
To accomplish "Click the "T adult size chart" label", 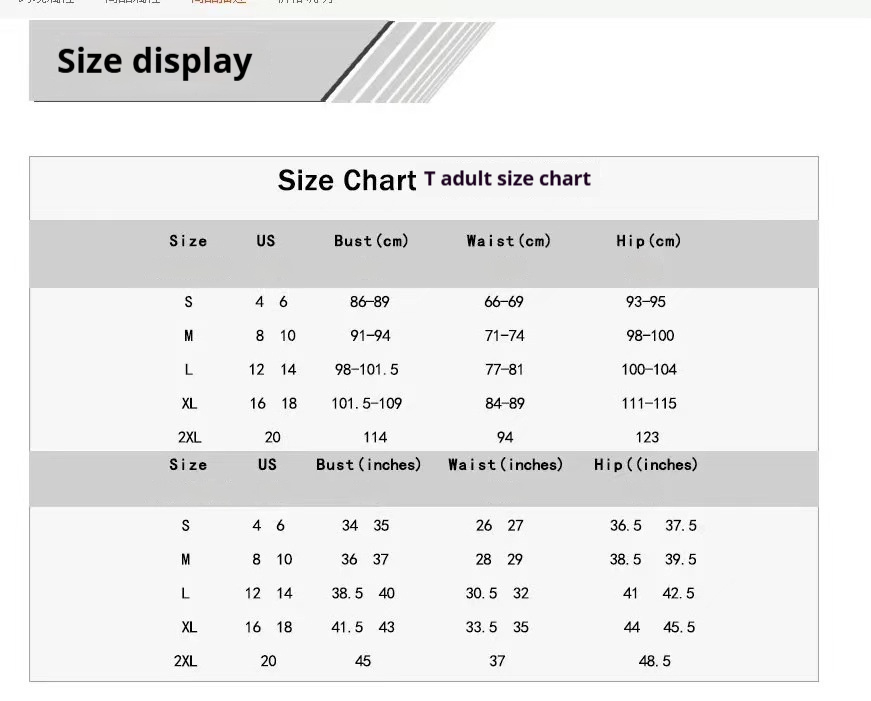I will [x=507, y=179].
